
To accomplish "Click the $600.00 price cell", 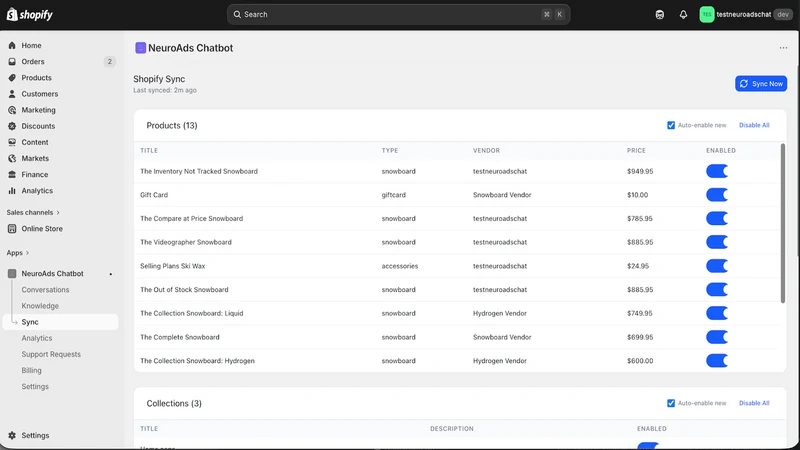I will pos(640,361).
